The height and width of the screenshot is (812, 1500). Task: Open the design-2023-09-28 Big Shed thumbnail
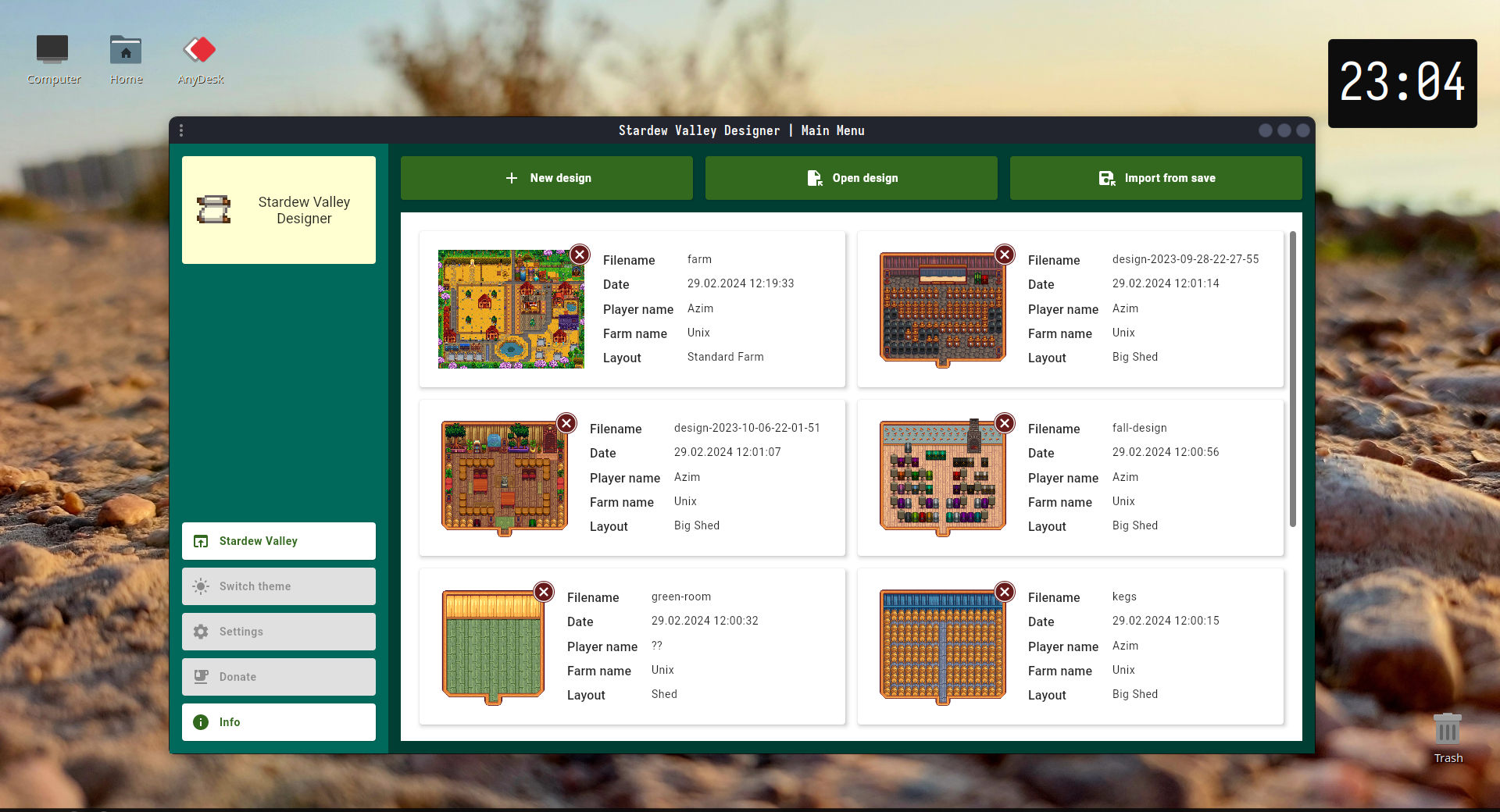(x=942, y=309)
